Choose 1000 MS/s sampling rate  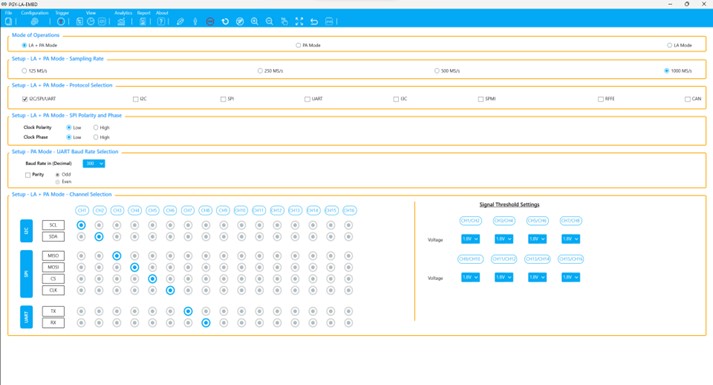[x=667, y=71]
